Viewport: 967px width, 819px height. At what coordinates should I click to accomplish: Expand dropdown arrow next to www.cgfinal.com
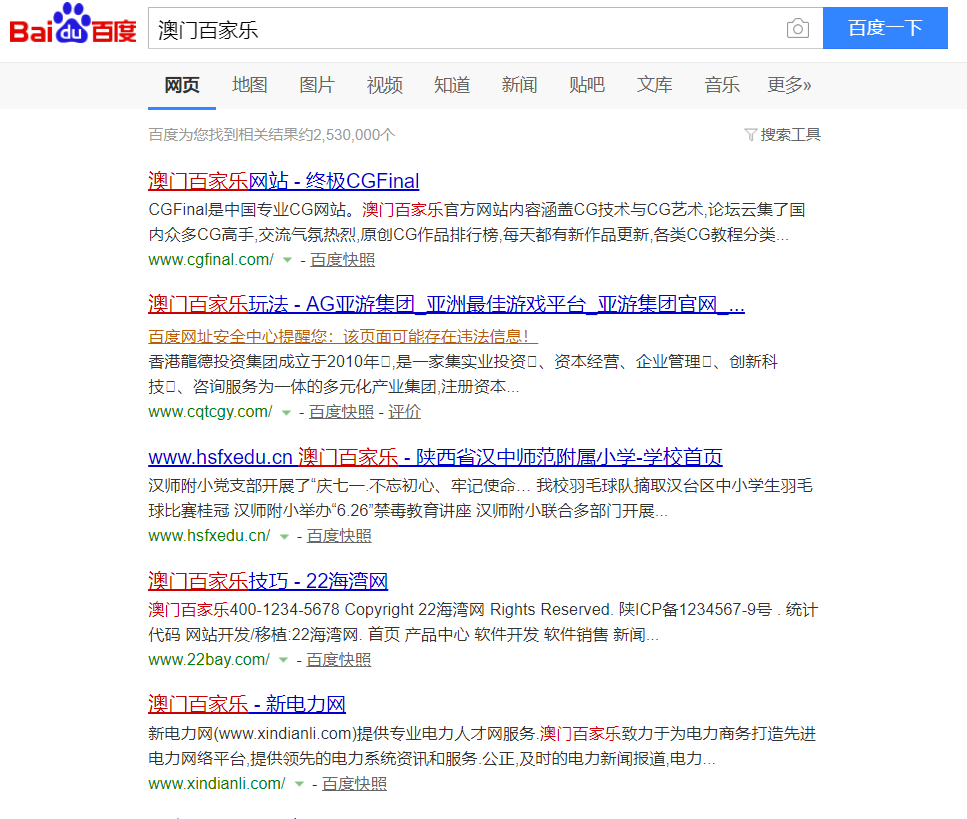(x=287, y=260)
